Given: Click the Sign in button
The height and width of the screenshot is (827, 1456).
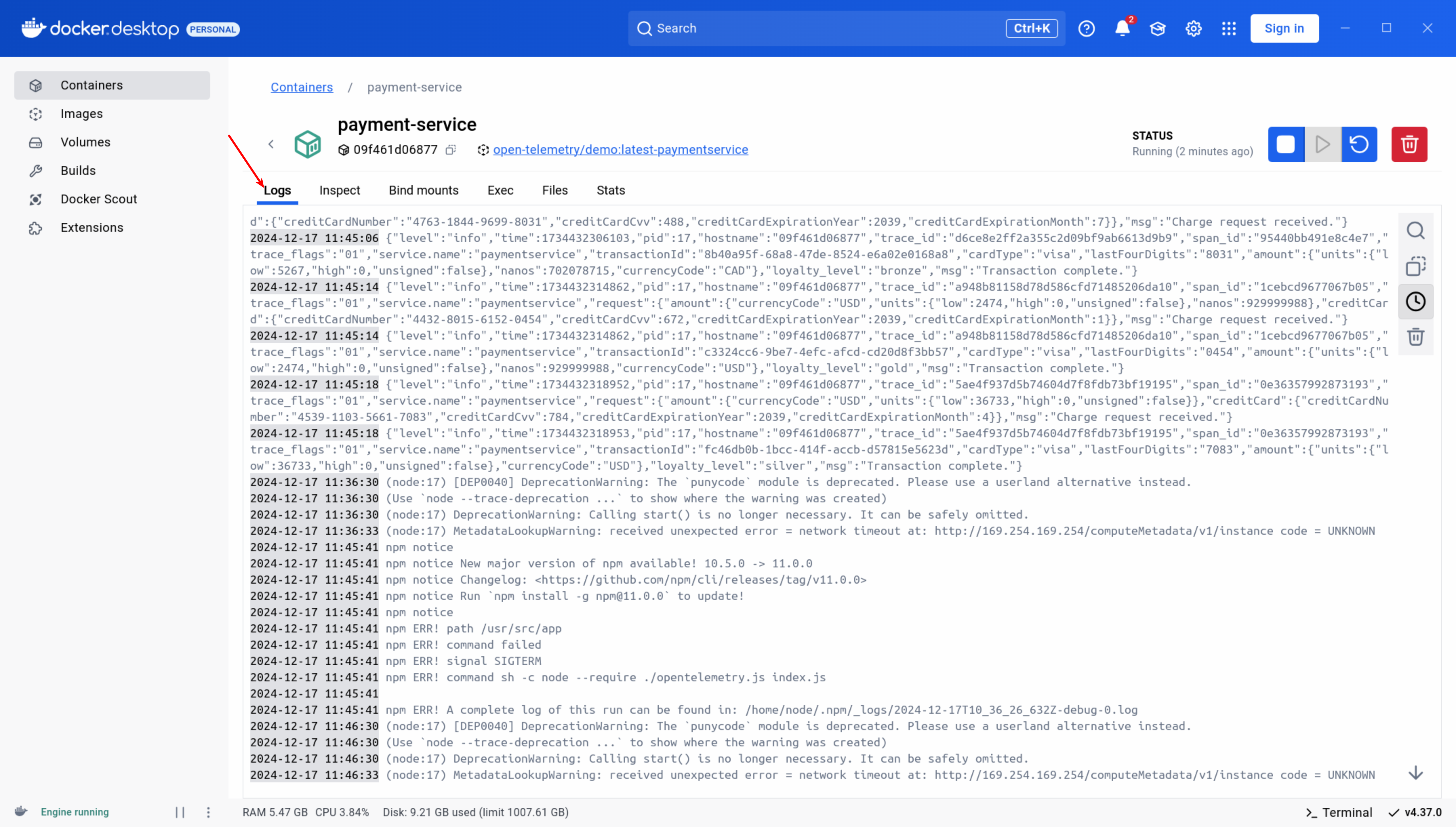Looking at the screenshot, I should tap(1284, 28).
